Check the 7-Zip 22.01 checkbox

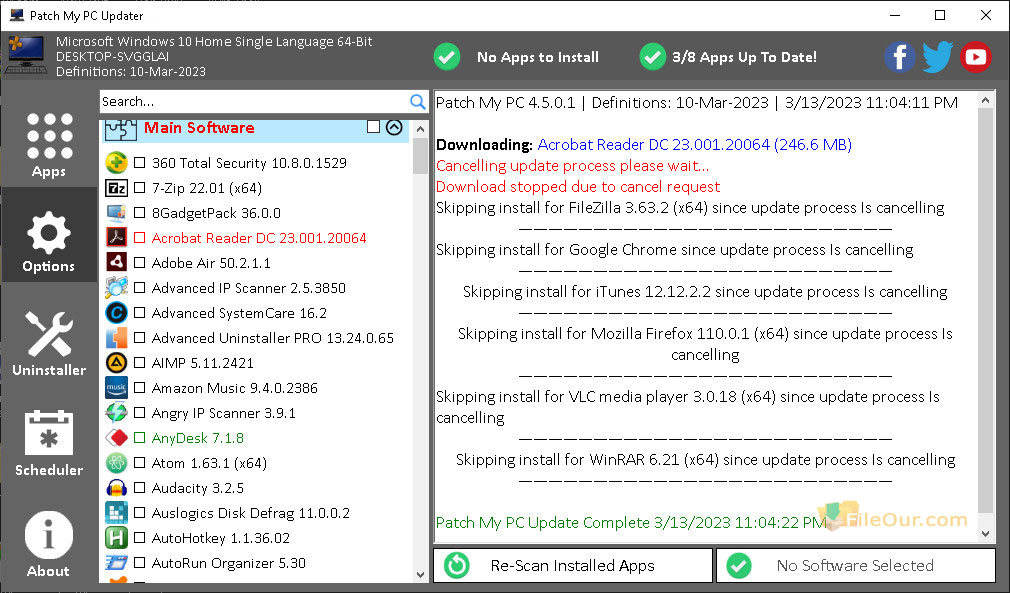coord(139,188)
